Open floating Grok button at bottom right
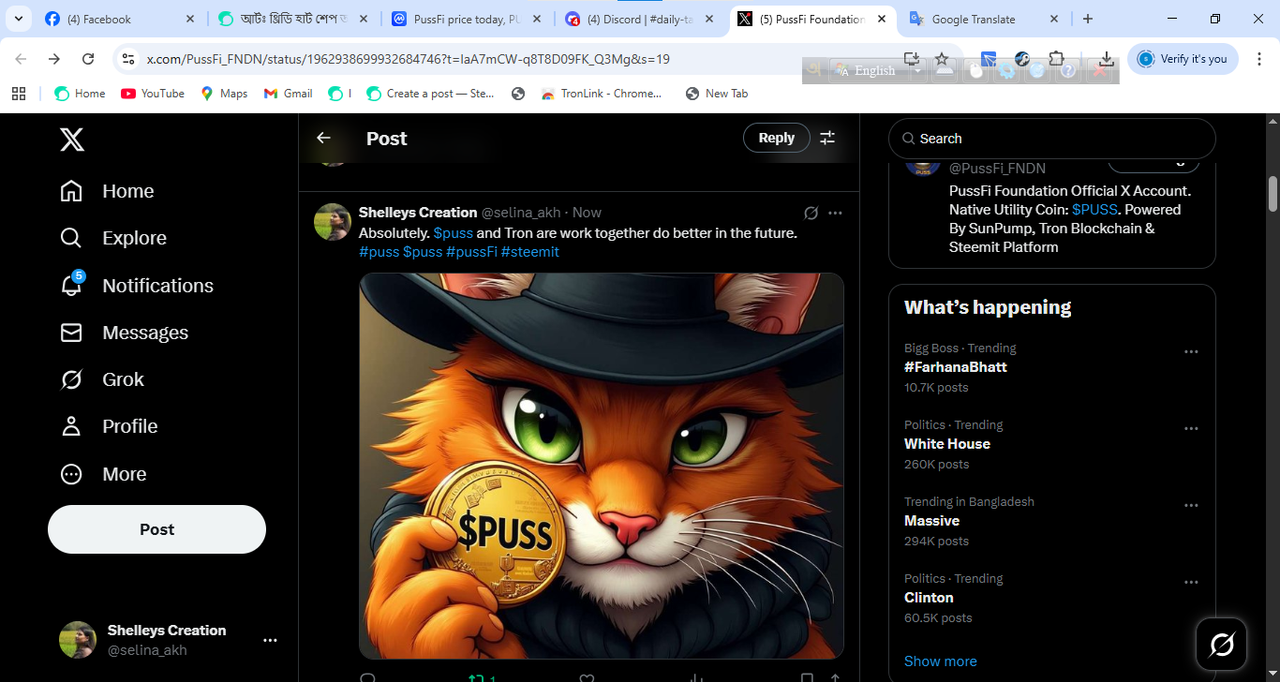 click(x=1222, y=645)
